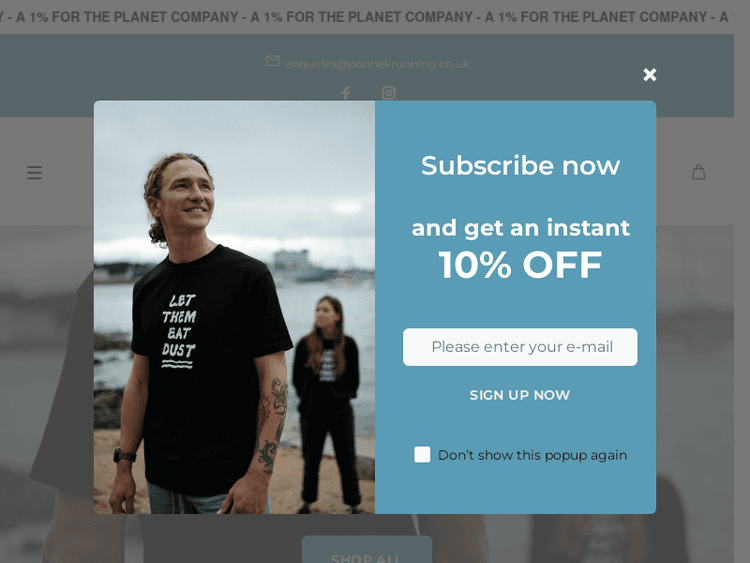
Task: Focus the 'Please enter your e-mail' field
Action: coord(520,347)
